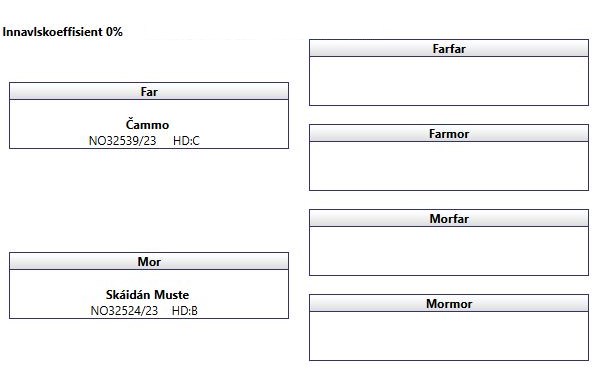The height and width of the screenshot is (391, 595).
Task: Click the 0% inbreeding value
Action: [114, 32]
